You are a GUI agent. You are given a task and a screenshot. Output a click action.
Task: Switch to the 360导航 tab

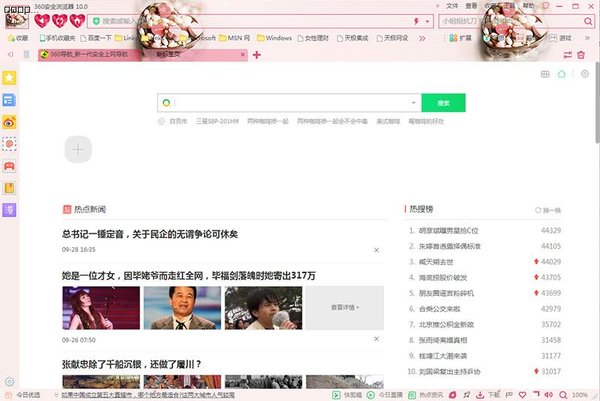pyautogui.click(x=89, y=55)
